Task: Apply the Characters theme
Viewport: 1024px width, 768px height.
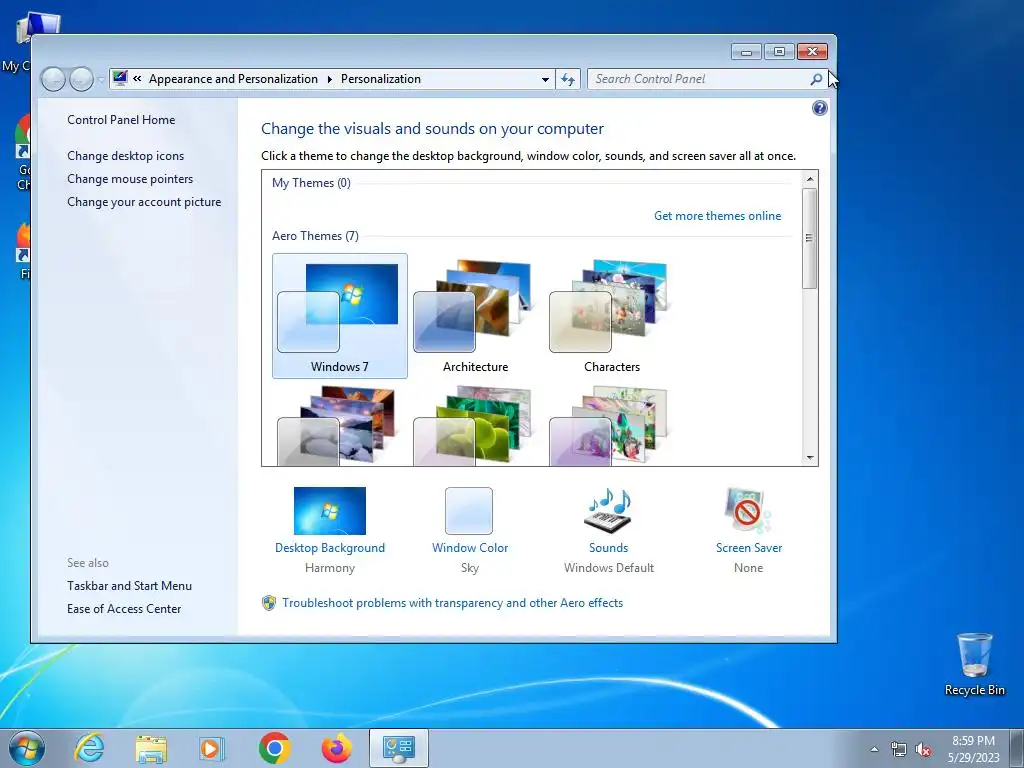Action: coord(611,316)
